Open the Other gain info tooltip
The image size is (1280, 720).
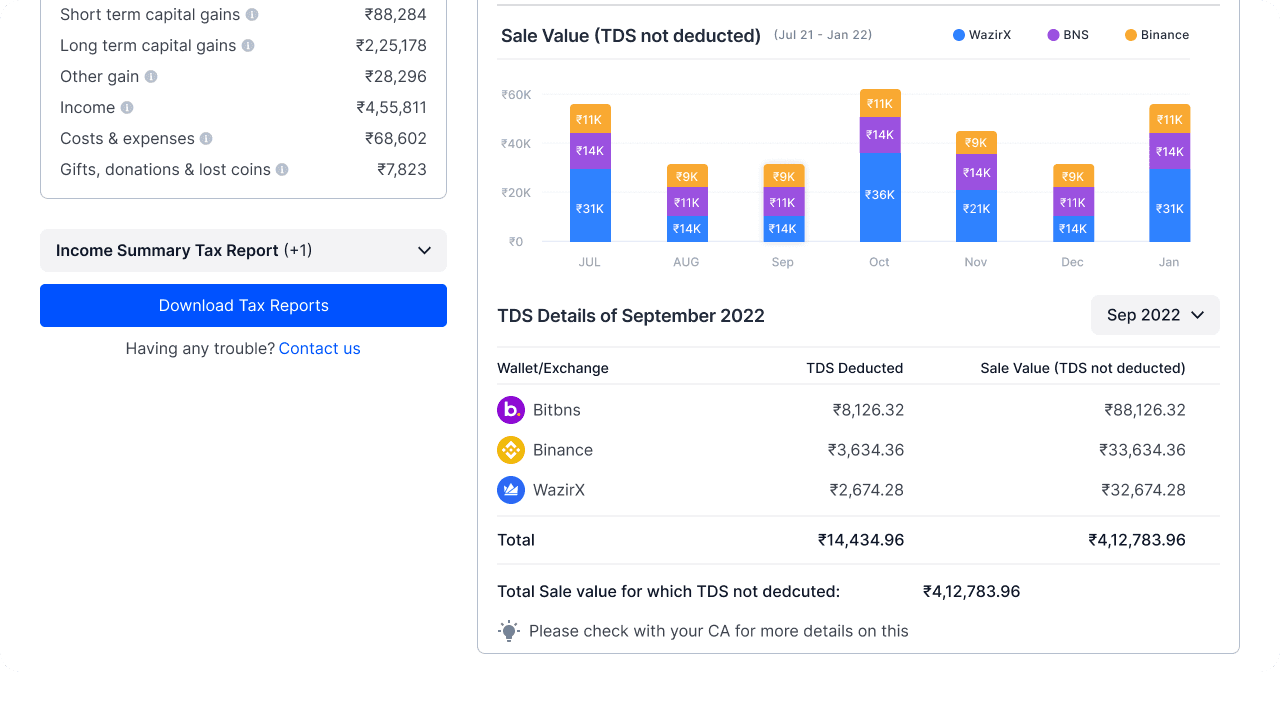click(150, 76)
